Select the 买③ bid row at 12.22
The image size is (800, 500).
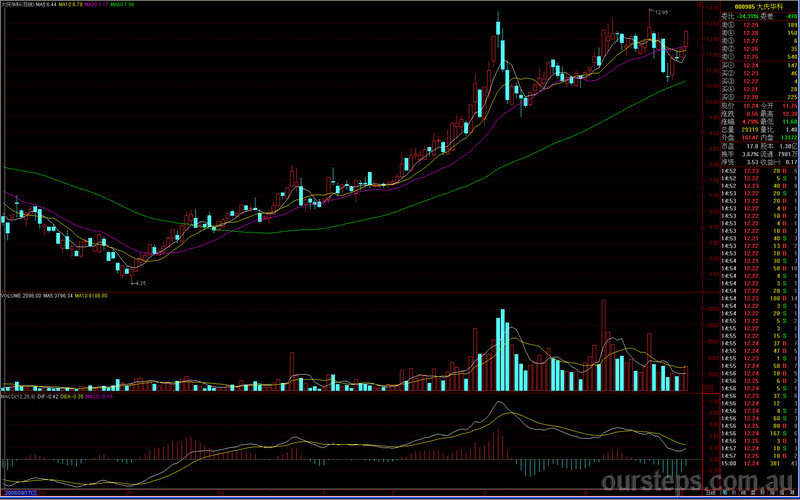click(x=759, y=82)
